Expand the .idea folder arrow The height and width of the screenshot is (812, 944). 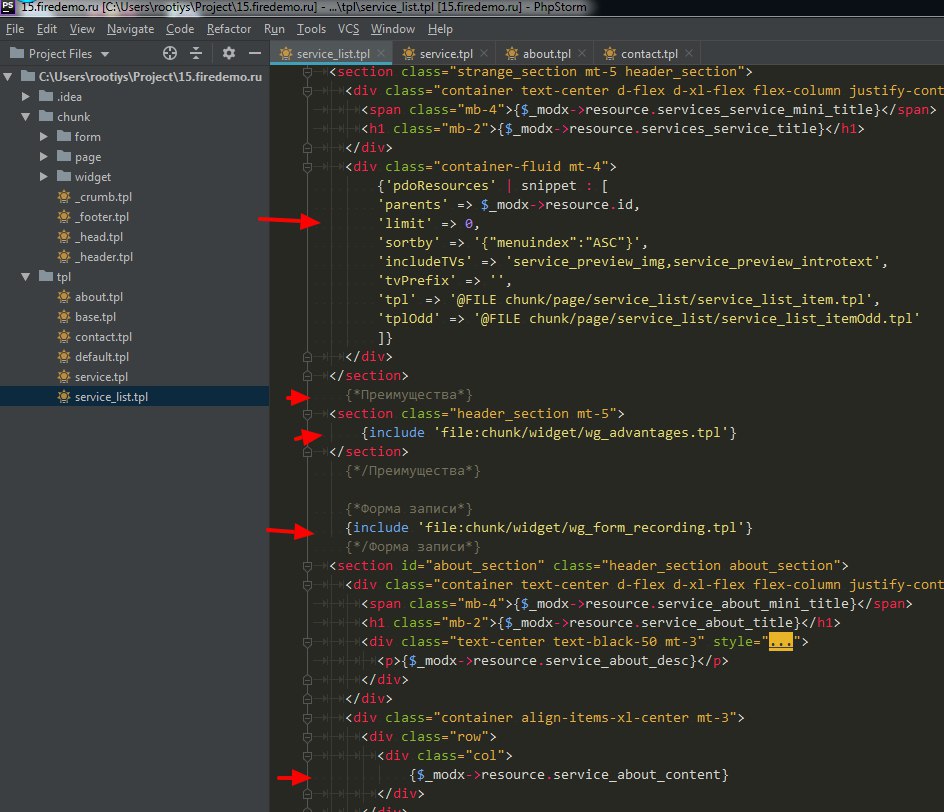click(x=26, y=96)
